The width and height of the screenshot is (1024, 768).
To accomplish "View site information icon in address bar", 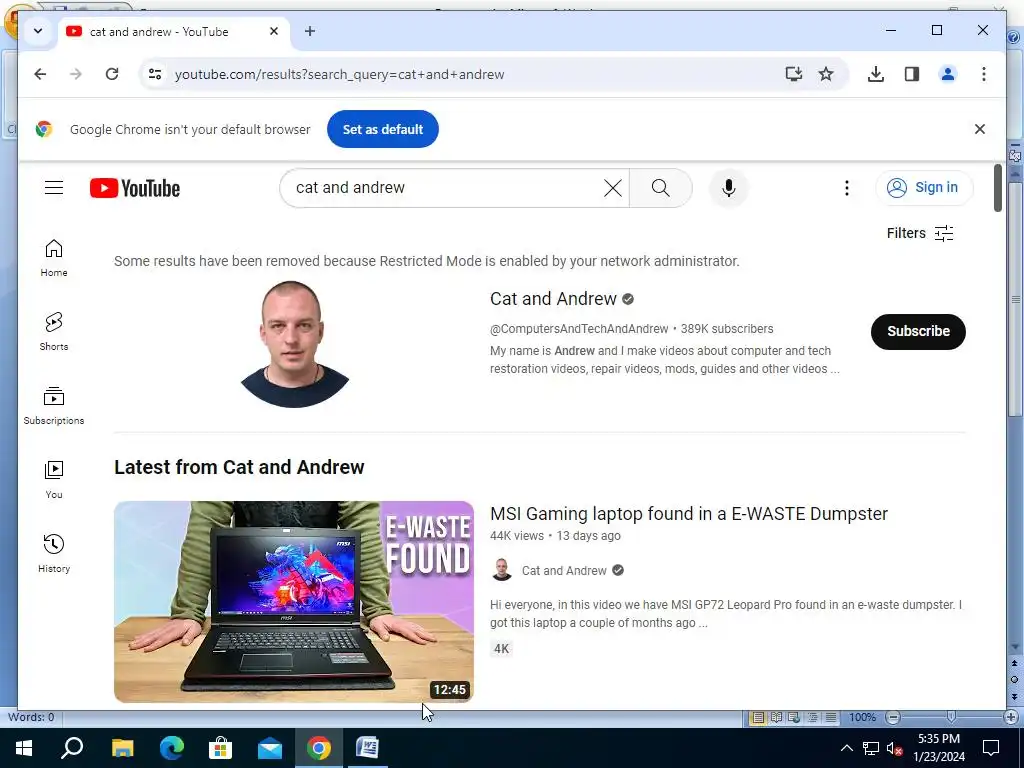I will click(155, 74).
